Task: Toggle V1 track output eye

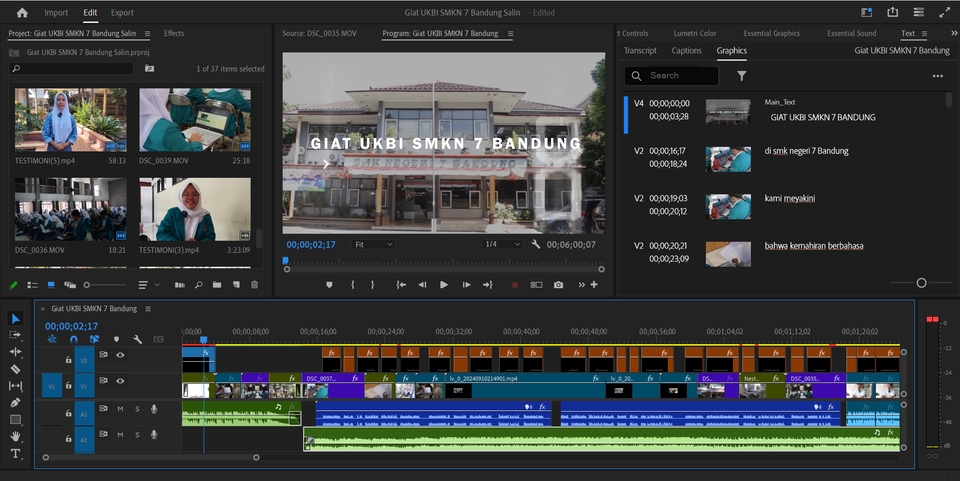Action: [120, 381]
